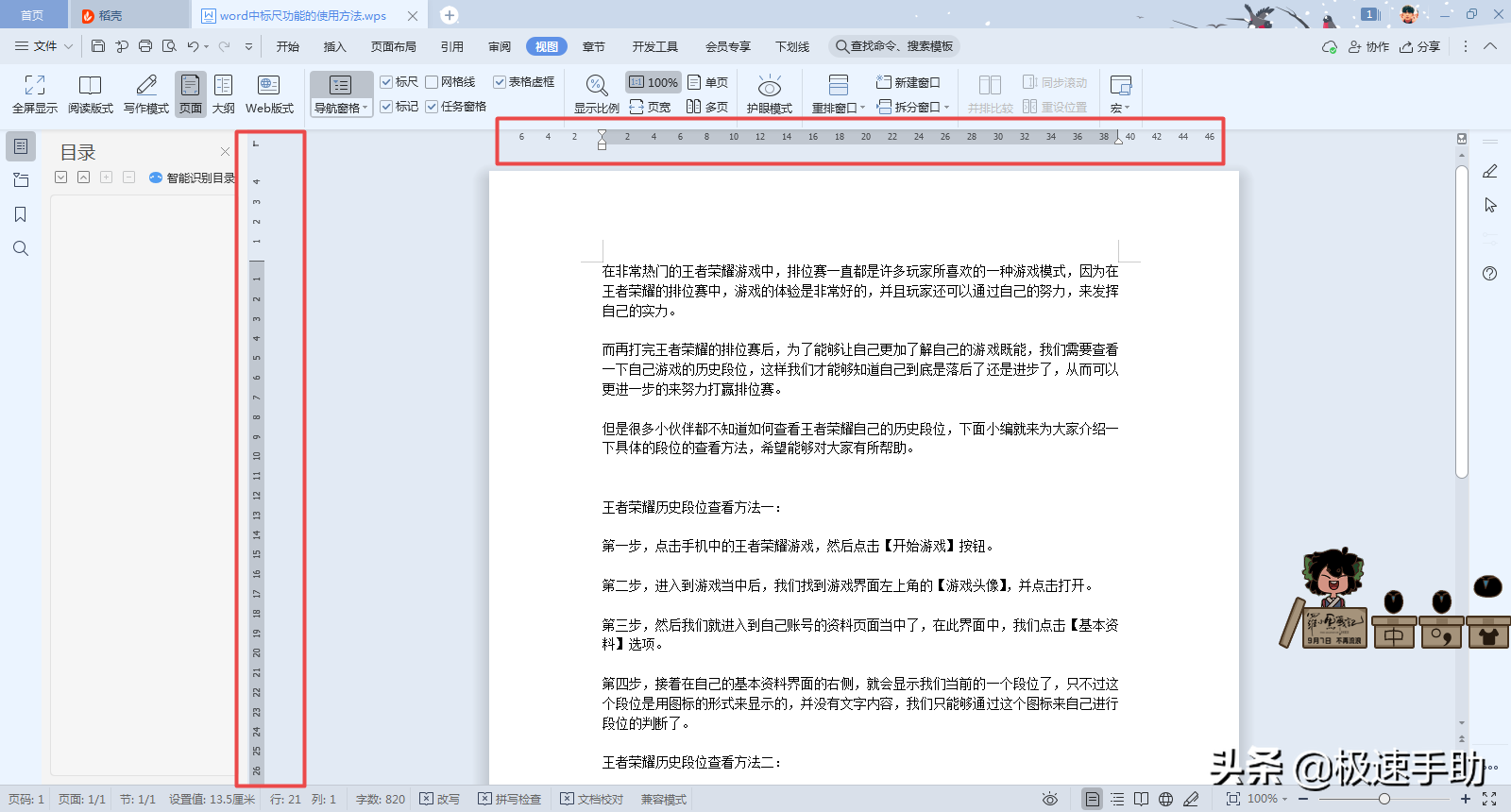Click the cloud sync status icon

pos(1330,46)
